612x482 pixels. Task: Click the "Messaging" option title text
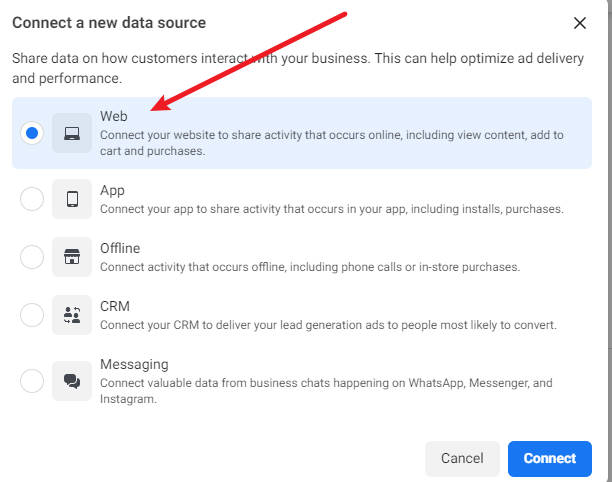point(134,364)
